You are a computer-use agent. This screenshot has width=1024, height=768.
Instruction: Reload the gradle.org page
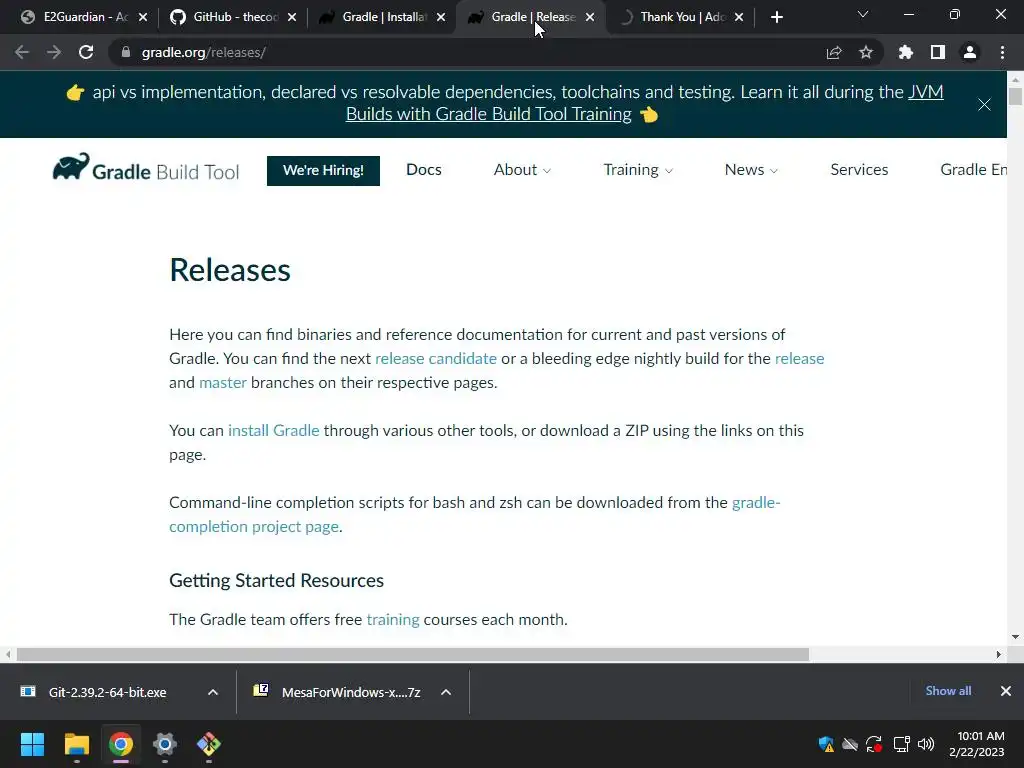[86, 52]
